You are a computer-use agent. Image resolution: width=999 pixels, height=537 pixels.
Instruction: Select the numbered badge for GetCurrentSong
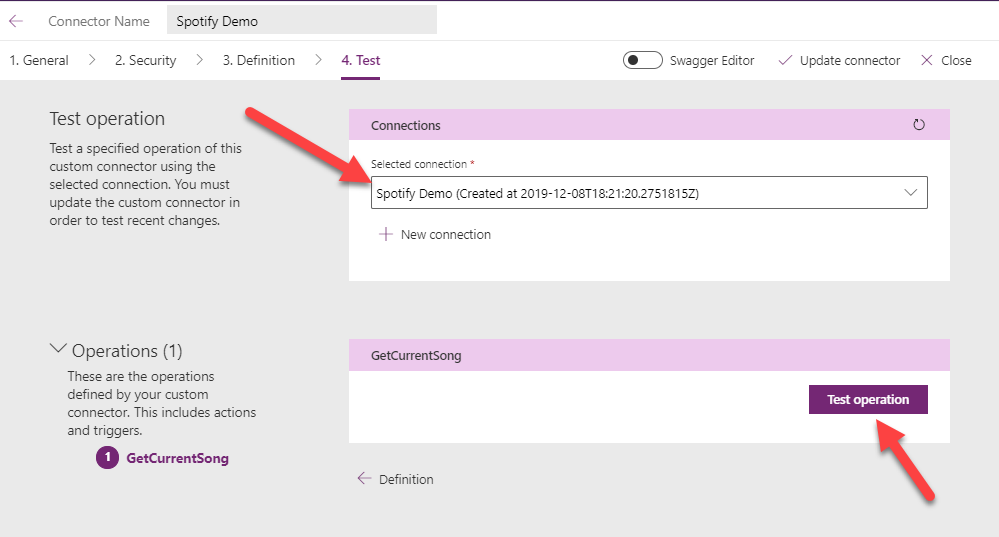[107, 458]
